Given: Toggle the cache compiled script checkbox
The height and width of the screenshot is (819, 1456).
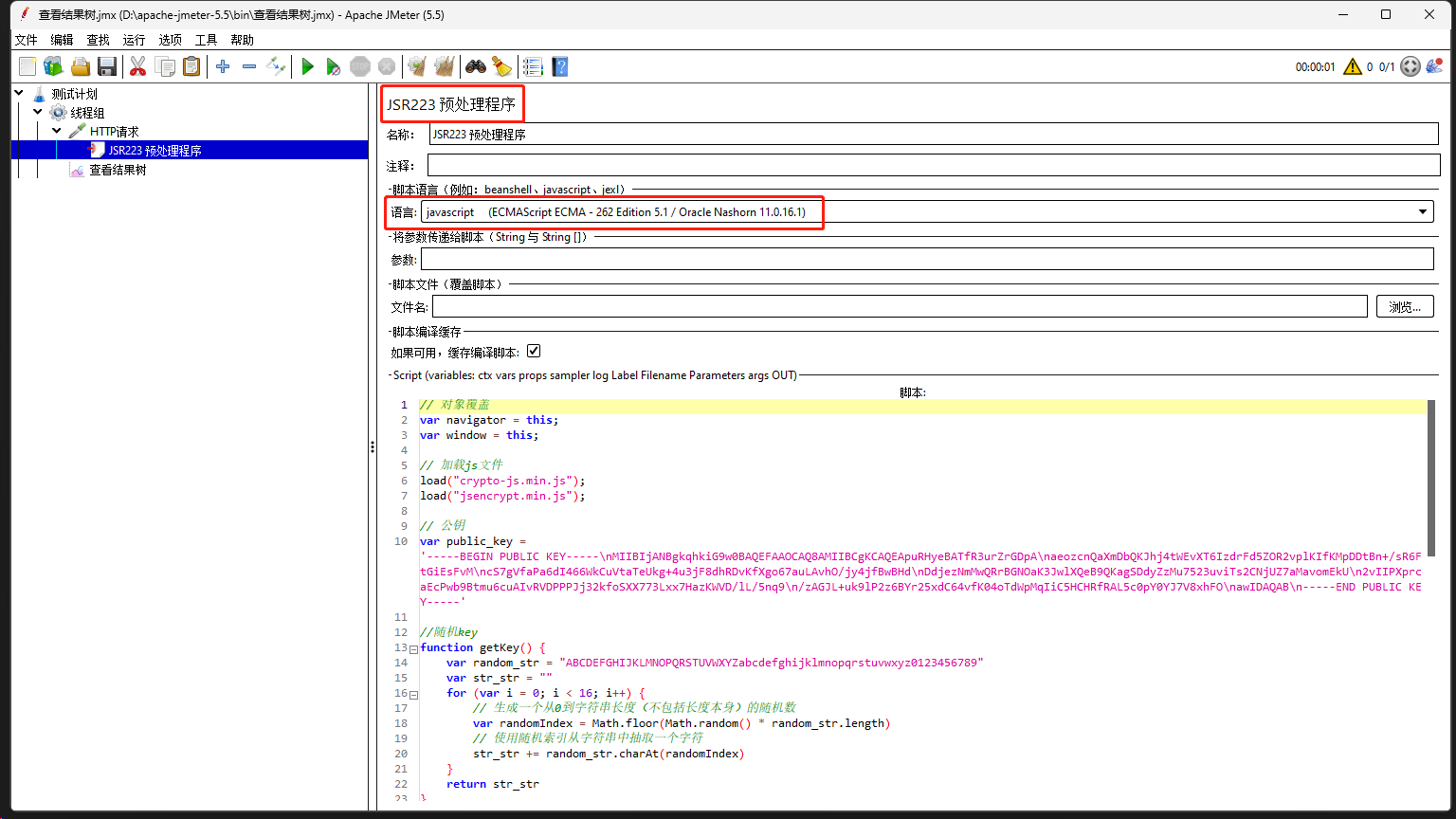Looking at the screenshot, I should click(534, 351).
